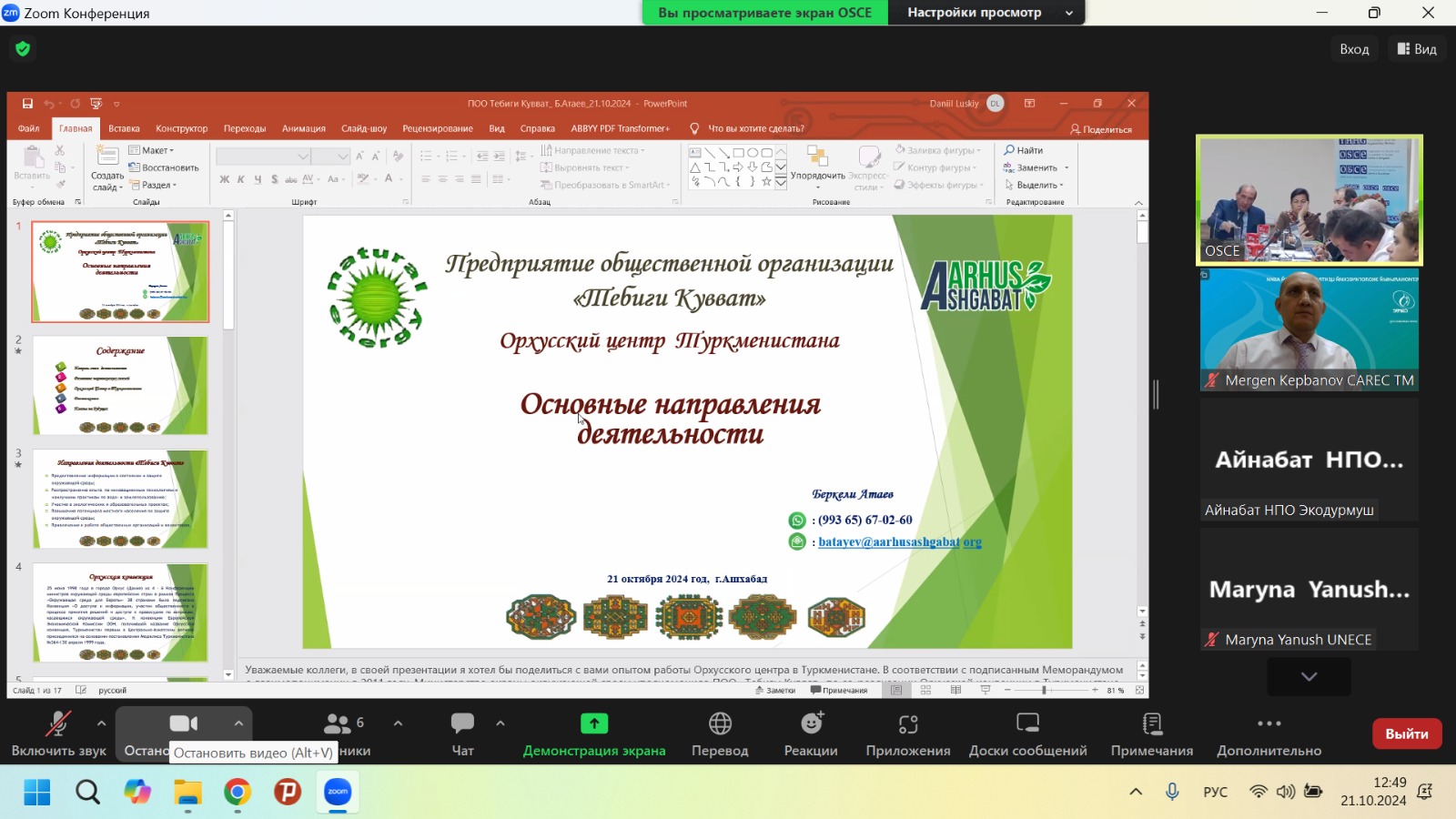Select Mergen Kepbanov video thumbnail
The width and height of the screenshot is (1456, 819).
pyautogui.click(x=1309, y=330)
